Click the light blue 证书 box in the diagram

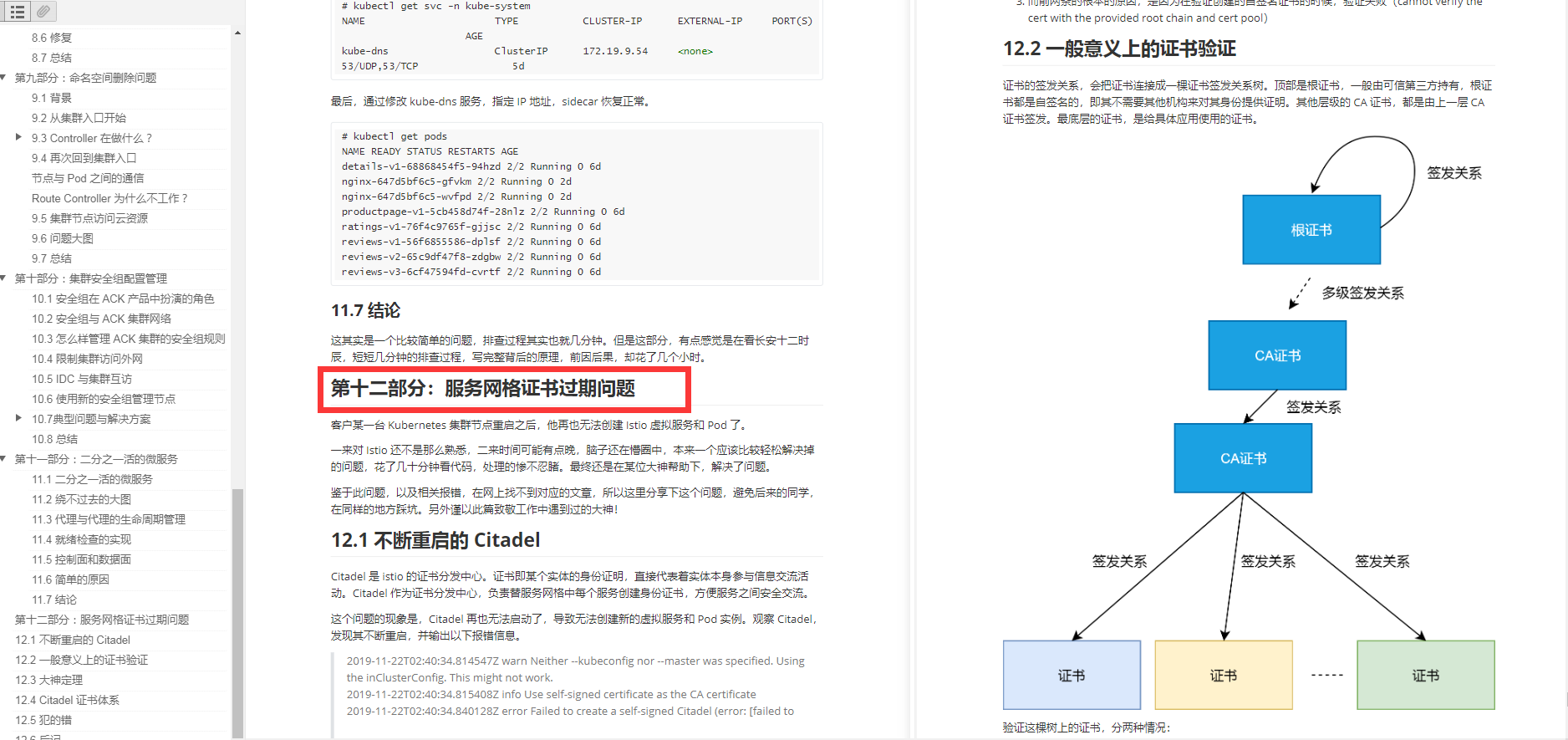point(1072,675)
